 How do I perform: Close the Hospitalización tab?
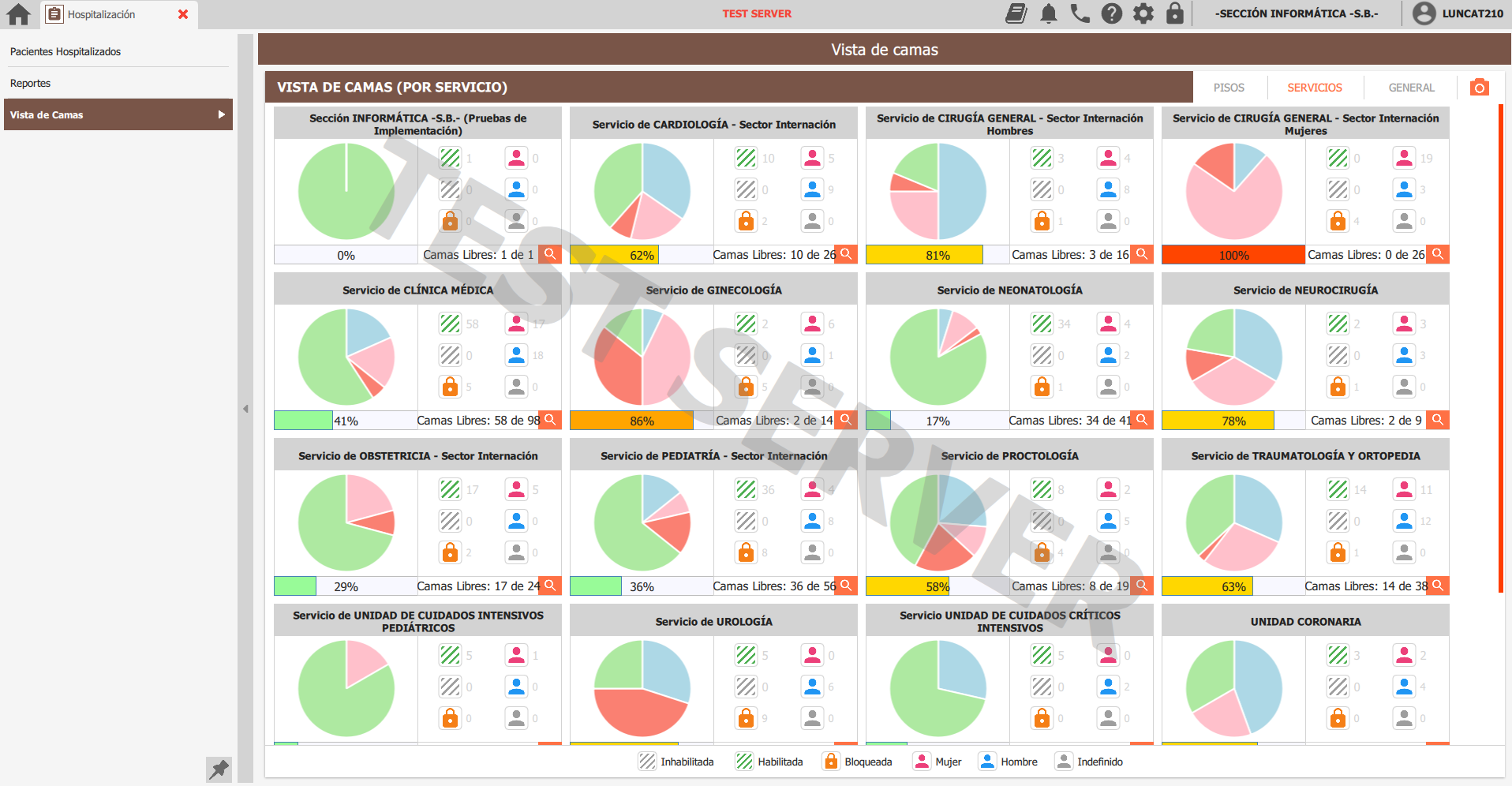pos(183,14)
